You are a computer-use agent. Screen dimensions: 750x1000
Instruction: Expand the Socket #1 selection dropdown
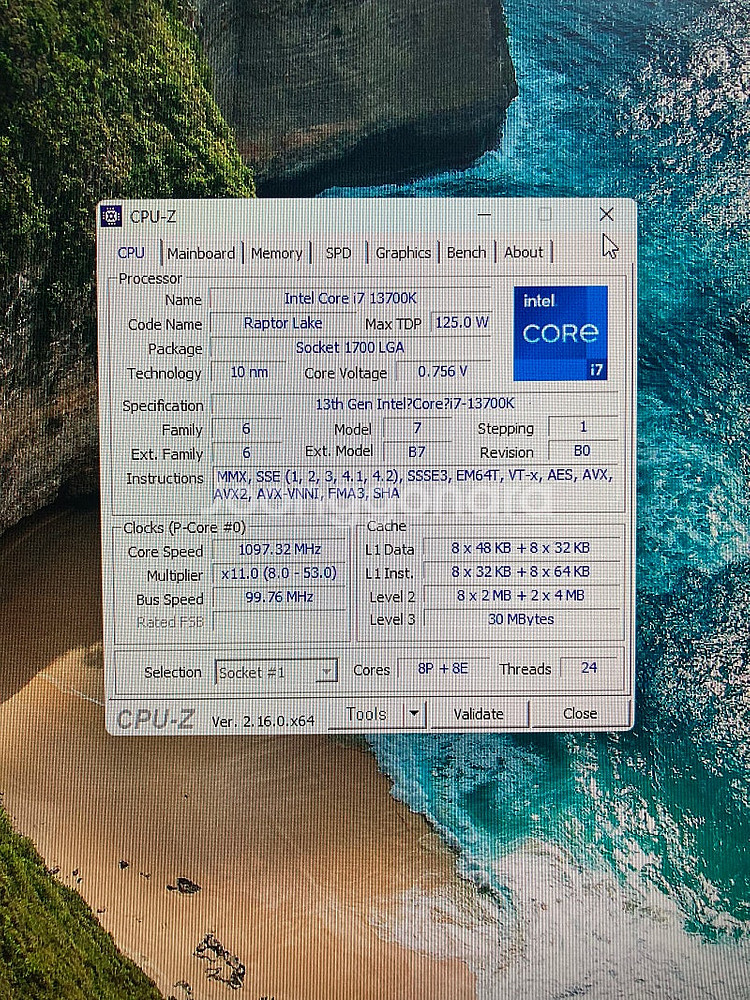pyautogui.click(x=327, y=672)
